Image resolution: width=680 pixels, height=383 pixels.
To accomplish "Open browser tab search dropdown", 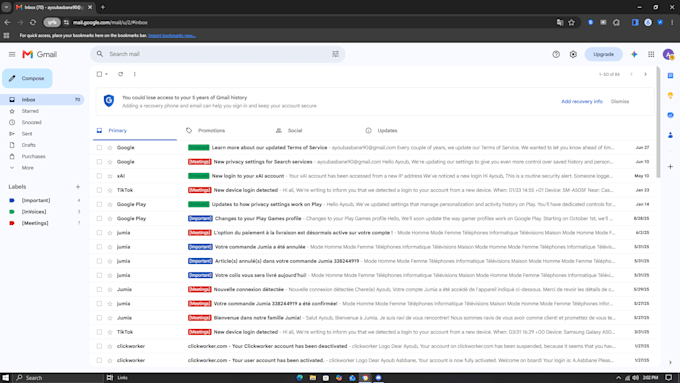I will point(7,7).
